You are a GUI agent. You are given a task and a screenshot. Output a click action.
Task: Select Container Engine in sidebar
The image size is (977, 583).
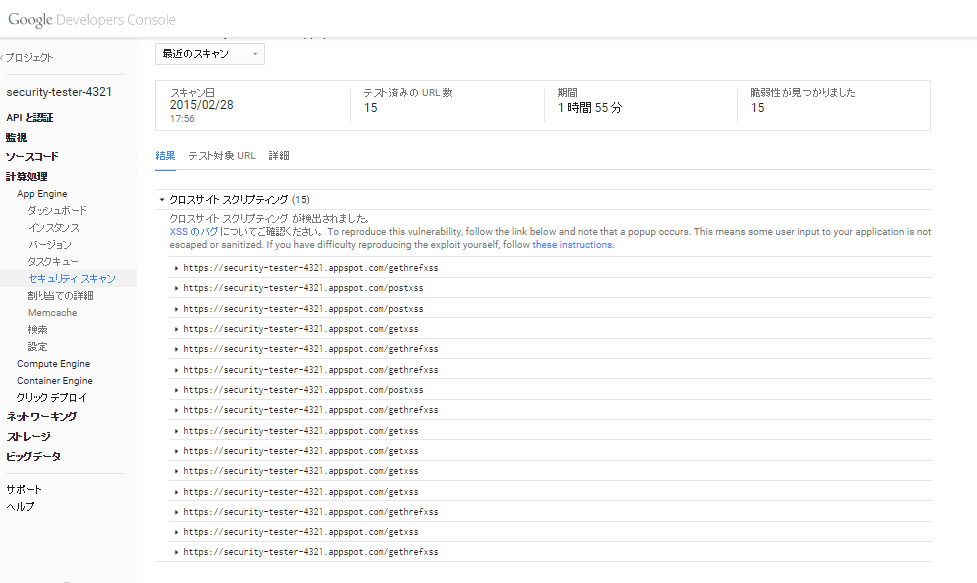click(55, 381)
